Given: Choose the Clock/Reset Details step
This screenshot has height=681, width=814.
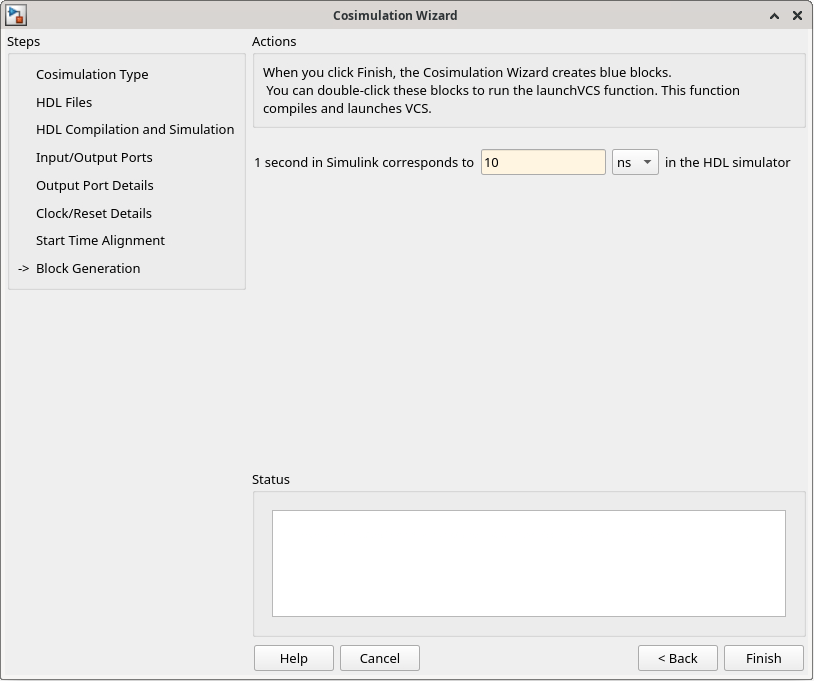Looking at the screenshot, I should click(x=94, y=213).
